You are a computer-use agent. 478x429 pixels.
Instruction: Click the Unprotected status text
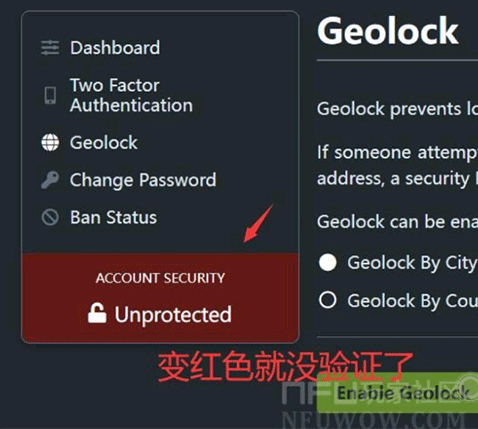173,314
